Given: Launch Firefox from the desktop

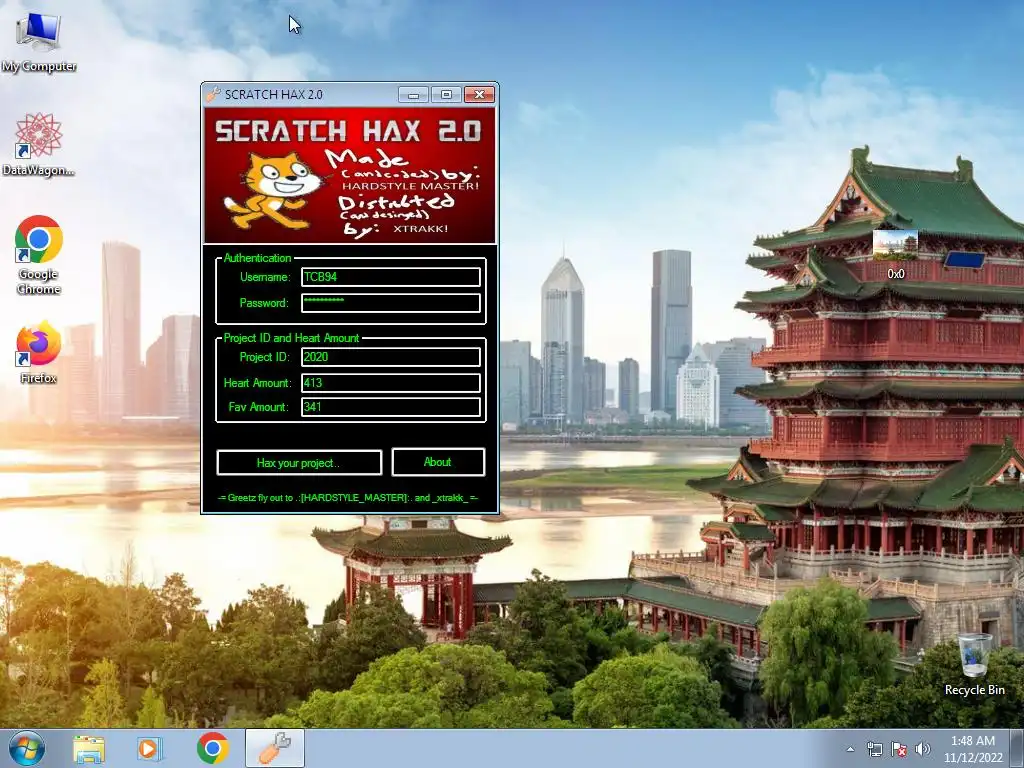Looking at the screenshot, I should pyautogui.click(x=39, y=351).
